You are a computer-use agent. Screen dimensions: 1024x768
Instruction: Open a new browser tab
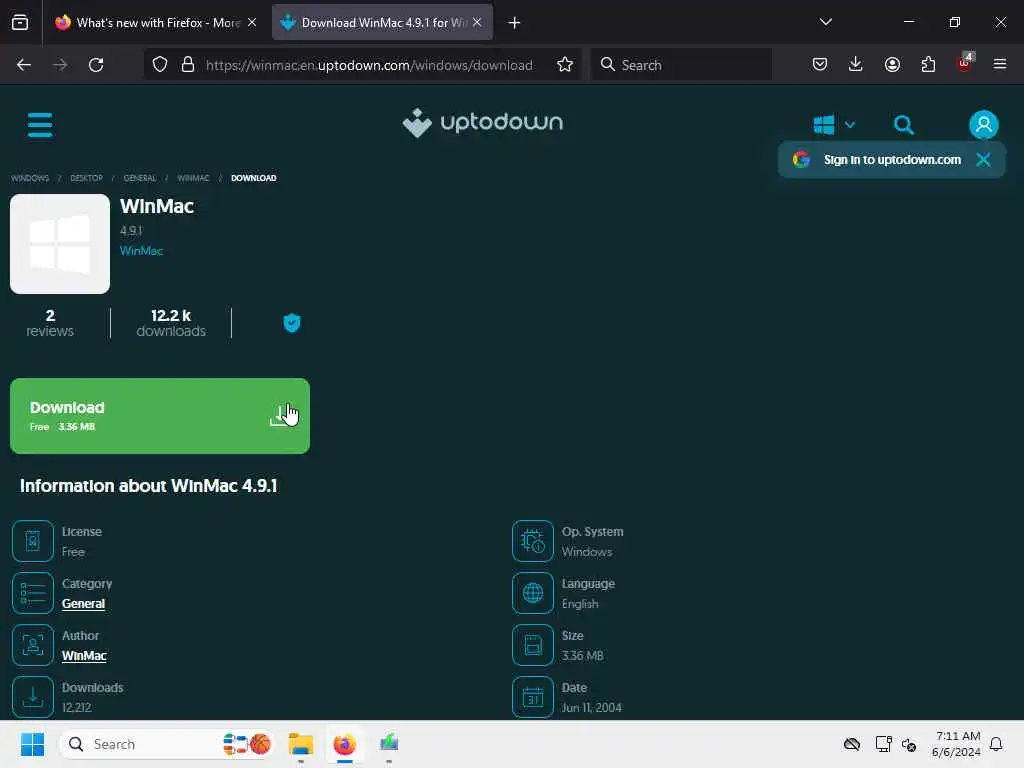(x=515, y=23)
